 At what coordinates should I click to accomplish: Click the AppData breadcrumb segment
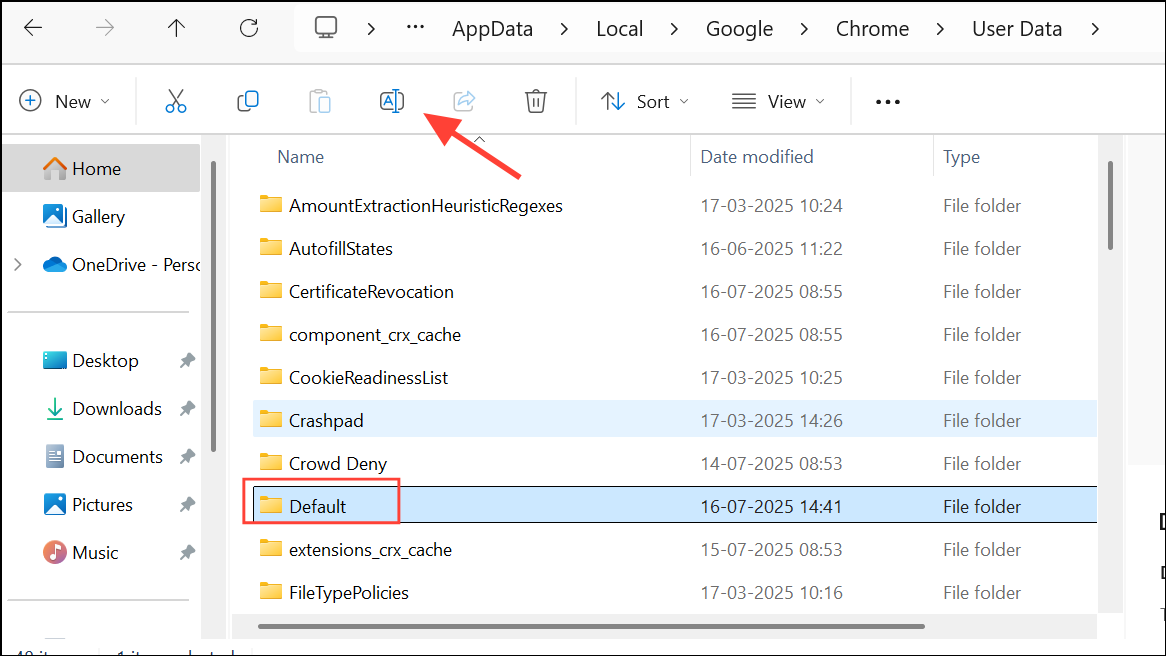(492, 29)
